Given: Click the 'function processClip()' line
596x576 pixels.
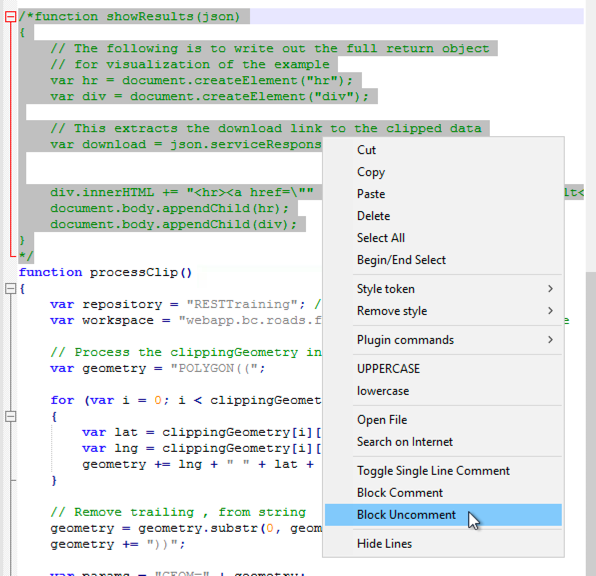Looking at the screenshot, I should coord(106,273).
